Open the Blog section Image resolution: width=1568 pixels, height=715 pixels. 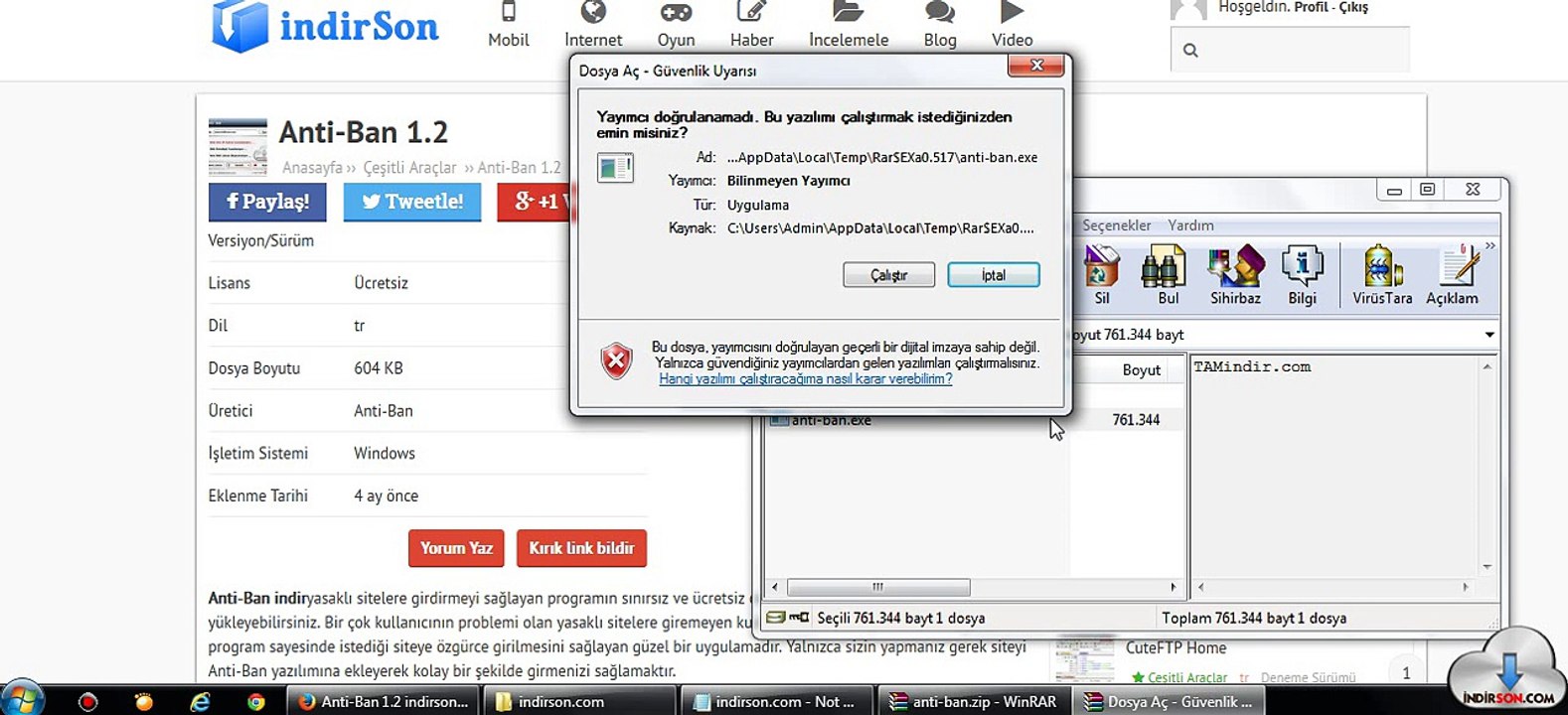(x=939, y=25)
